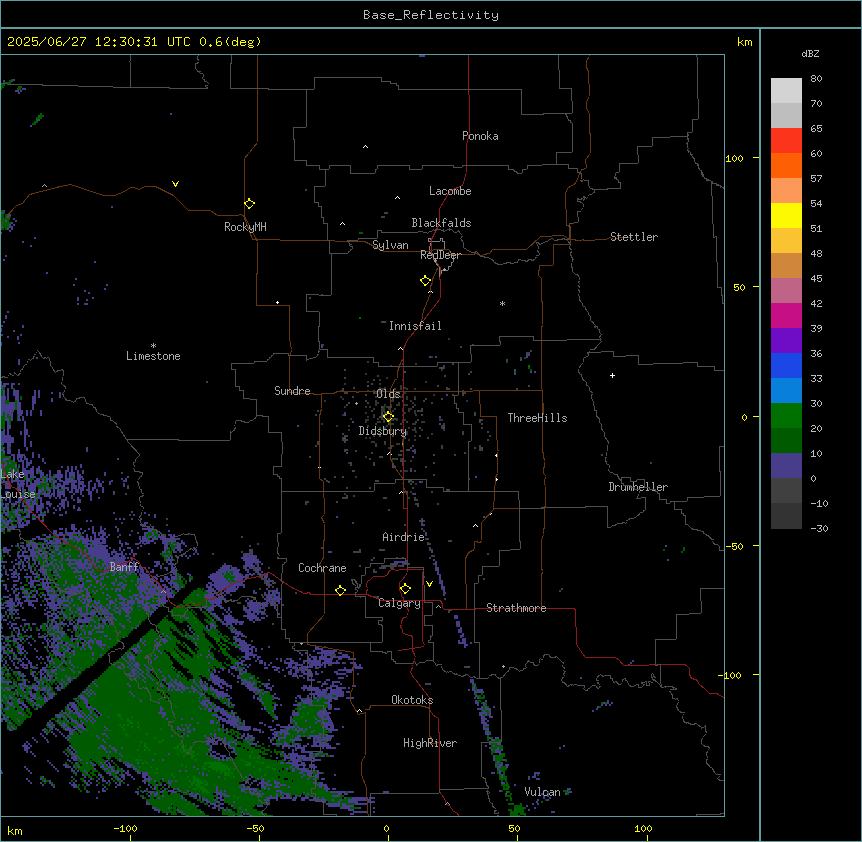Click the Banff label
862x842 pixels.
click(124, 567)
